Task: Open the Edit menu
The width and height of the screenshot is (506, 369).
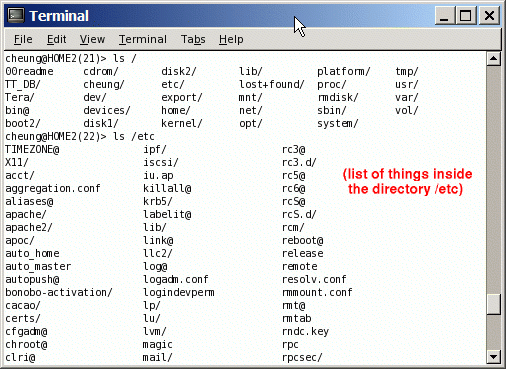Action: click(x=56, y=39)
